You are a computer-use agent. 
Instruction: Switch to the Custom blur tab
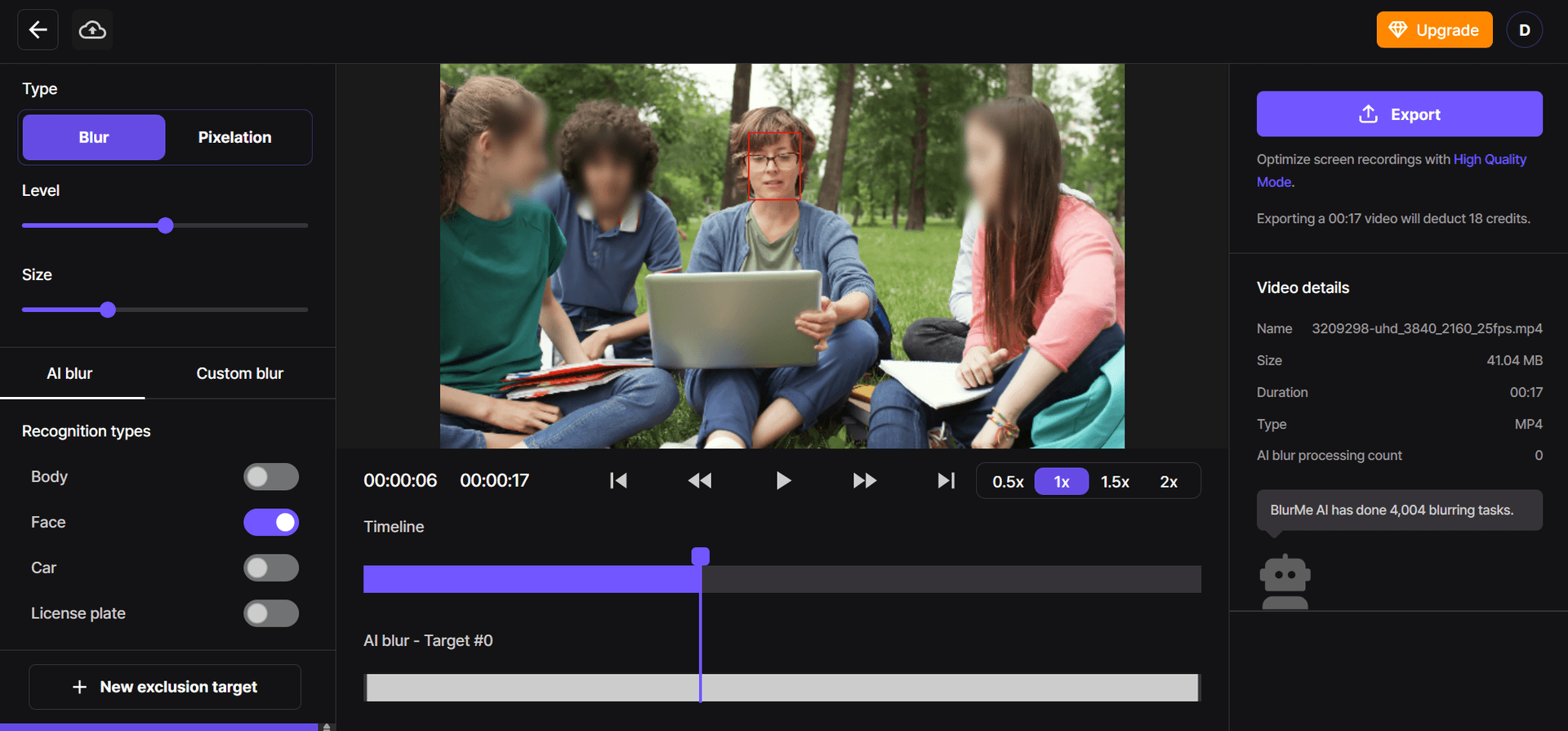tap(240, 373)
